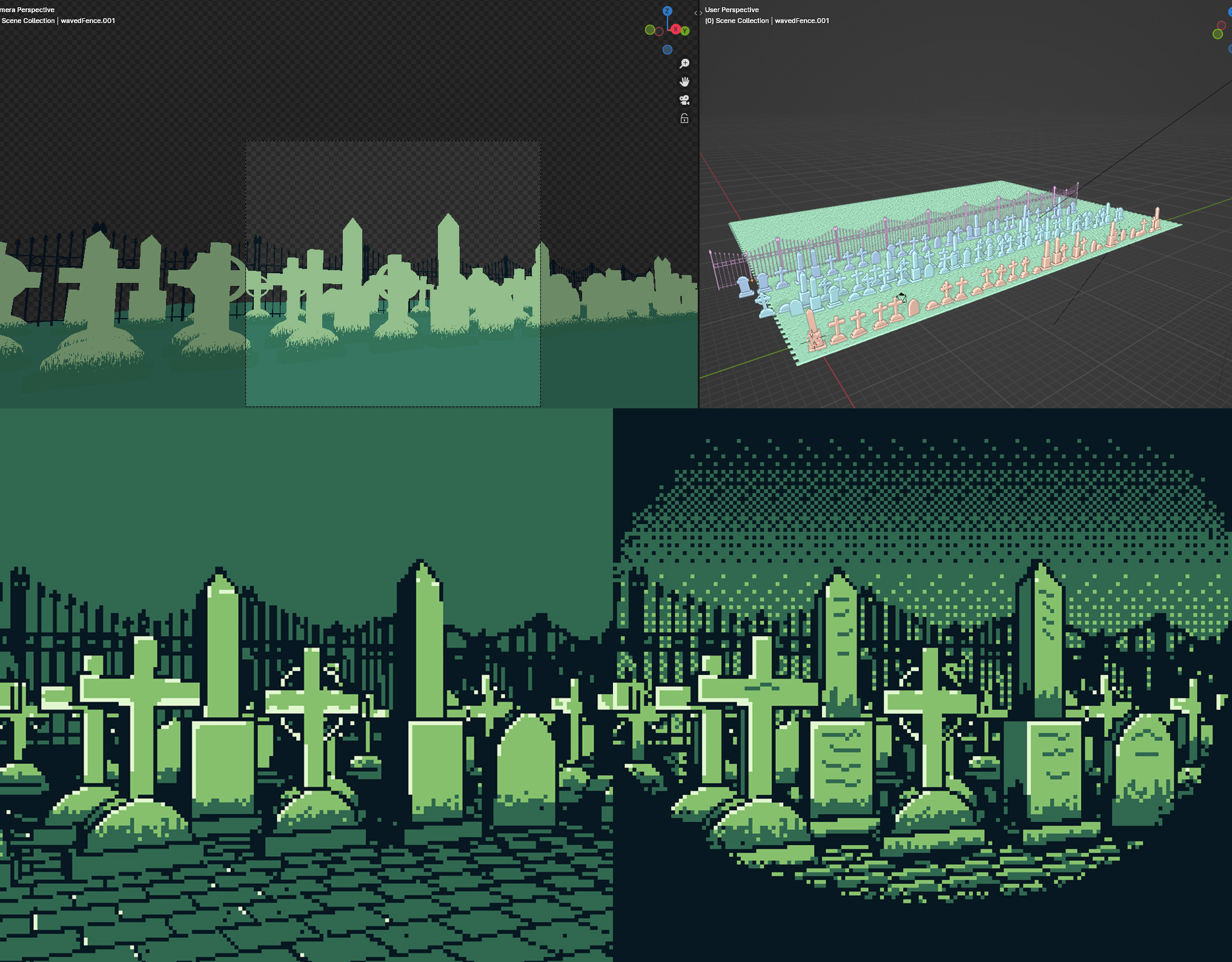Click the blue Z axis on the camera viewport gizmo
The width and height of the screenshot is (1232, 962).
click(x=667, y=11)
